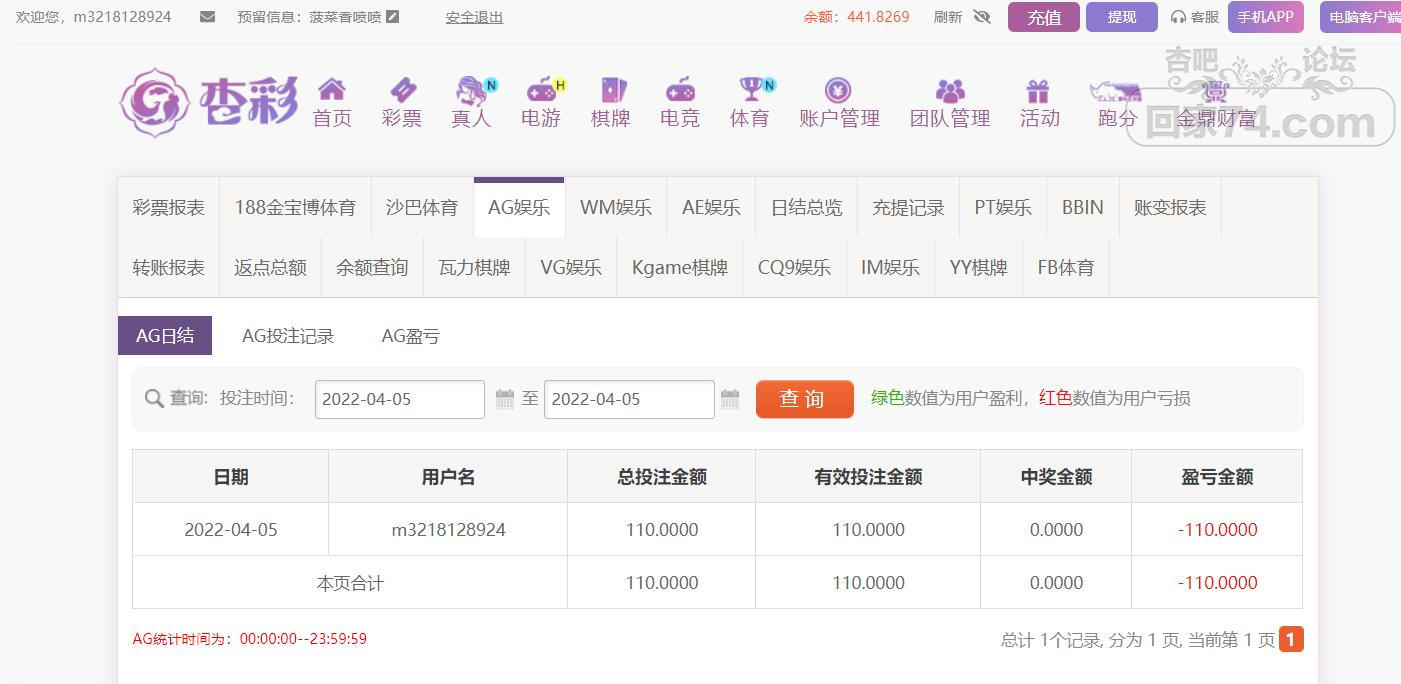Screen dimensions: 1401x684
Task: Open 团队管理 people icon
Action: pos(950,91)
